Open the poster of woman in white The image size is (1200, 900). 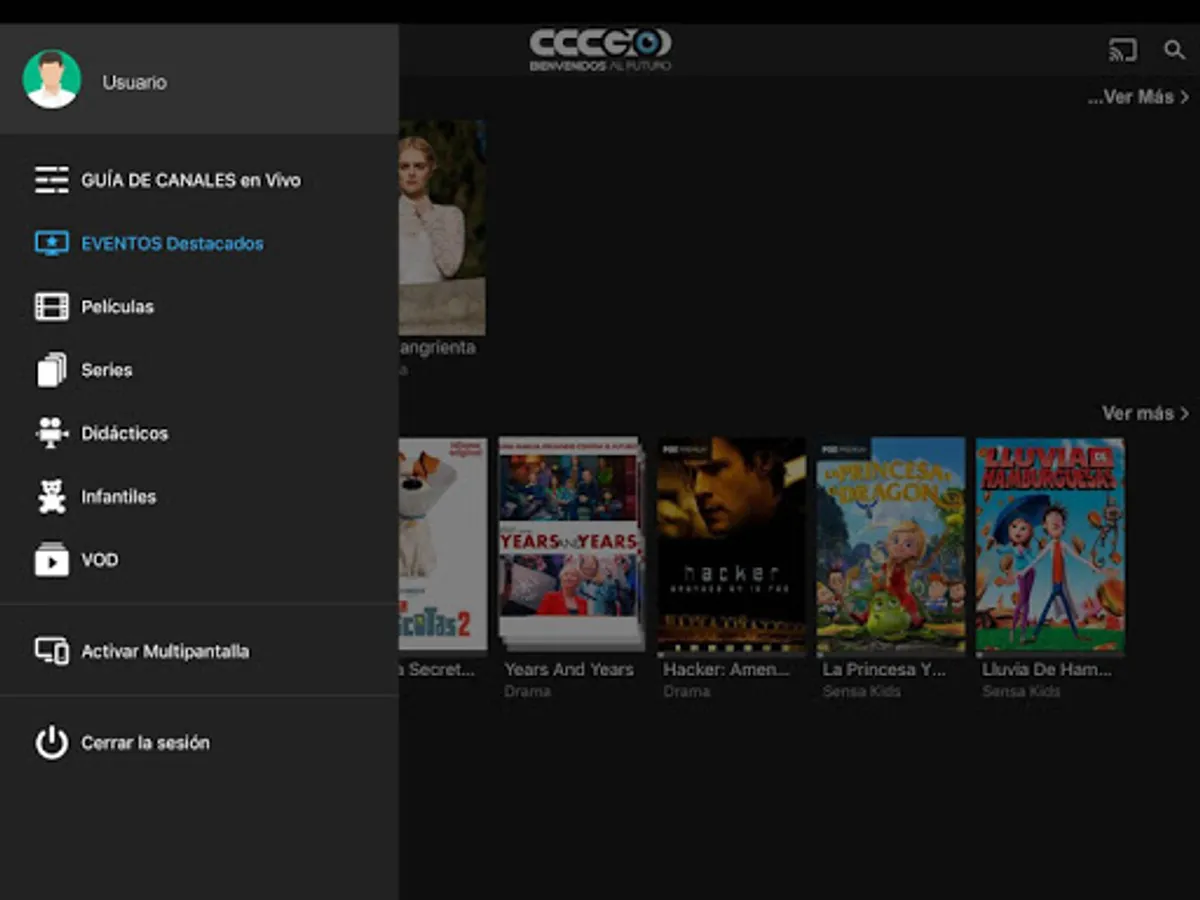click(442, 228)
